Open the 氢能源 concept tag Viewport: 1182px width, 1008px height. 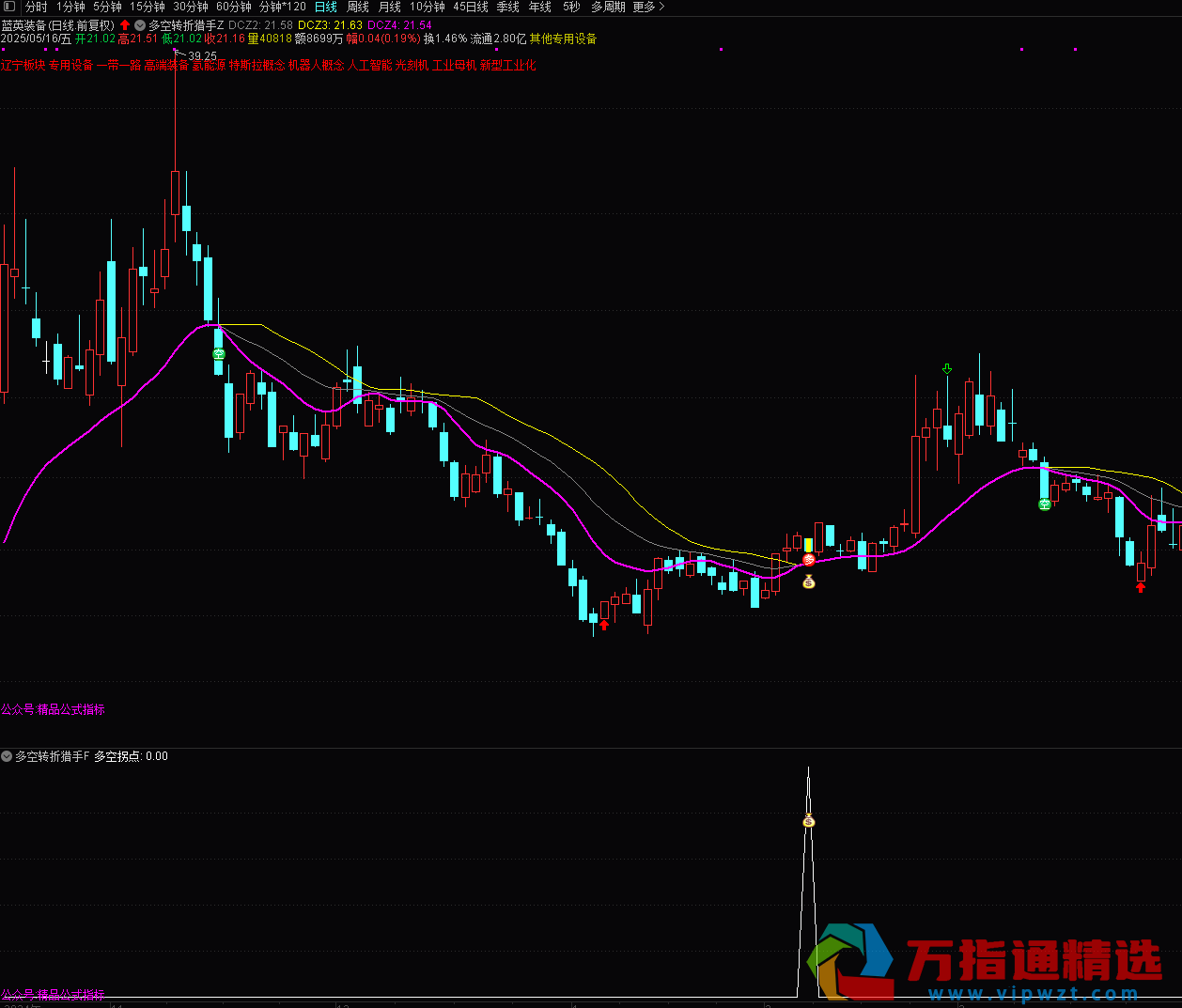pyautogui.click(x=209, y=65)
